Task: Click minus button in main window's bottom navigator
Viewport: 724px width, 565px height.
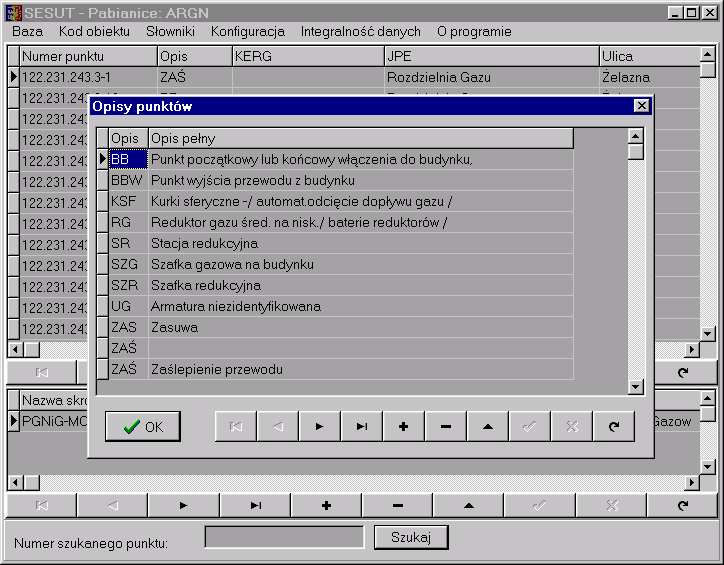Action: click(x=397, y=506)
